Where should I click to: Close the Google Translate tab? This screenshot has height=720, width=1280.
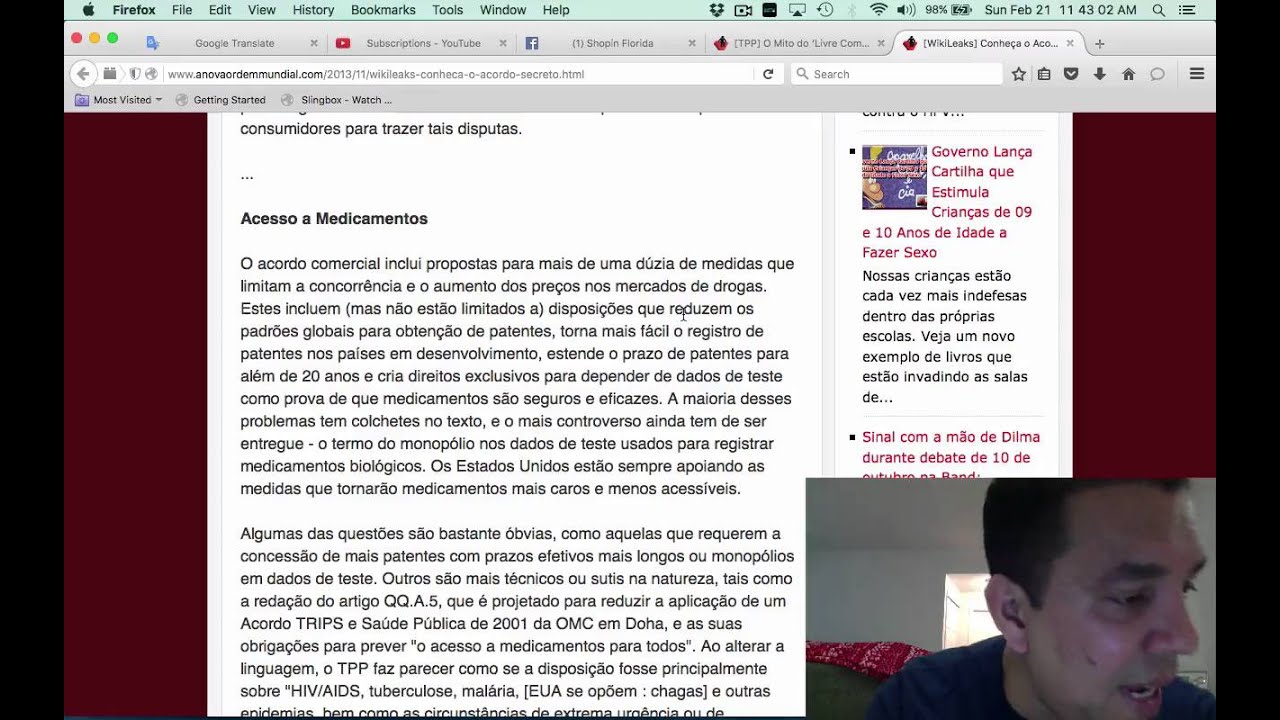pos(314,43)
